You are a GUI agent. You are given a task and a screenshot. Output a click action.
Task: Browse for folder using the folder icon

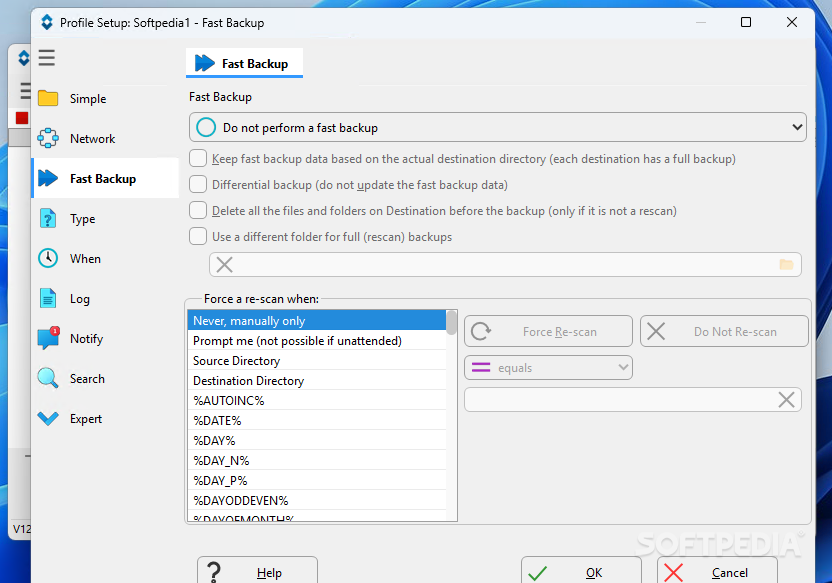[x=786, y=265]
